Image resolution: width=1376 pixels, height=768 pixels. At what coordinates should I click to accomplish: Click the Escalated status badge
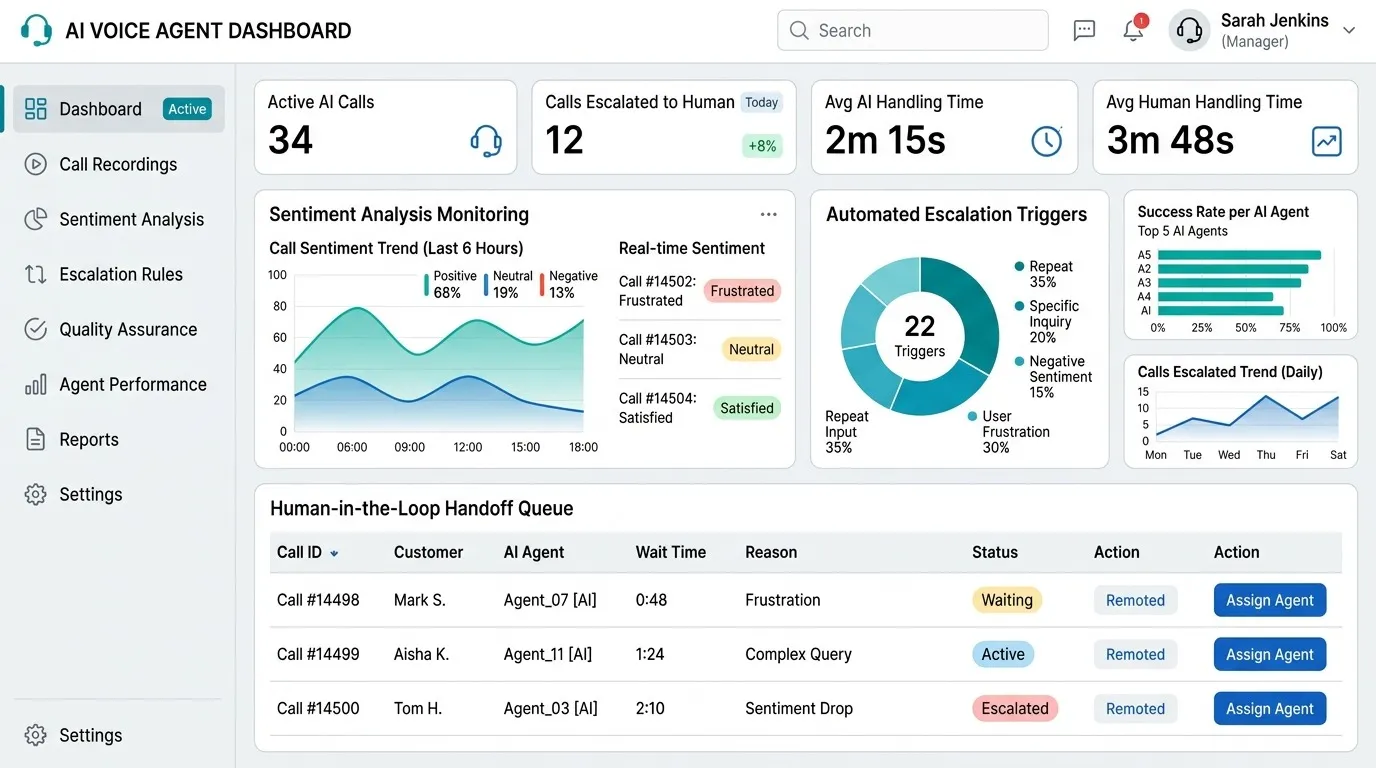point(1015,708)
